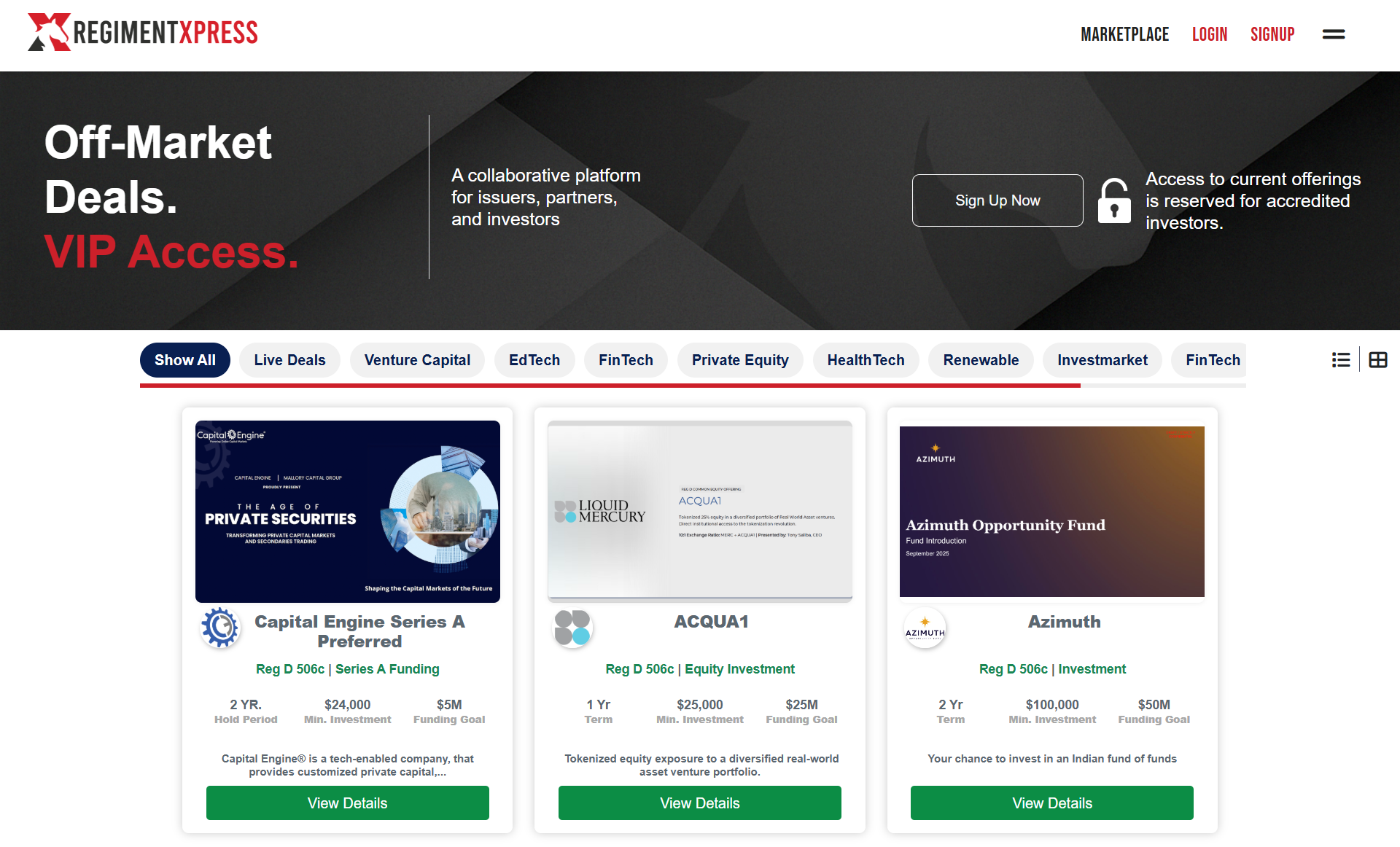This screenshot has width=1400, height=847.
Task: Click the '1 Yr' term value
Action: (599, 705)
